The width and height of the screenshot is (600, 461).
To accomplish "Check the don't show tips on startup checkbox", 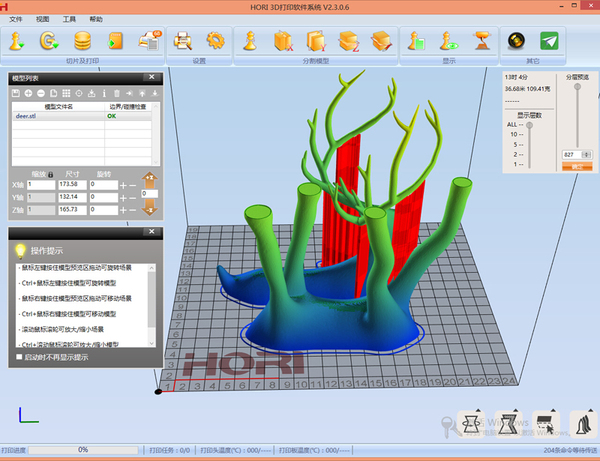I will coord(19,357).
